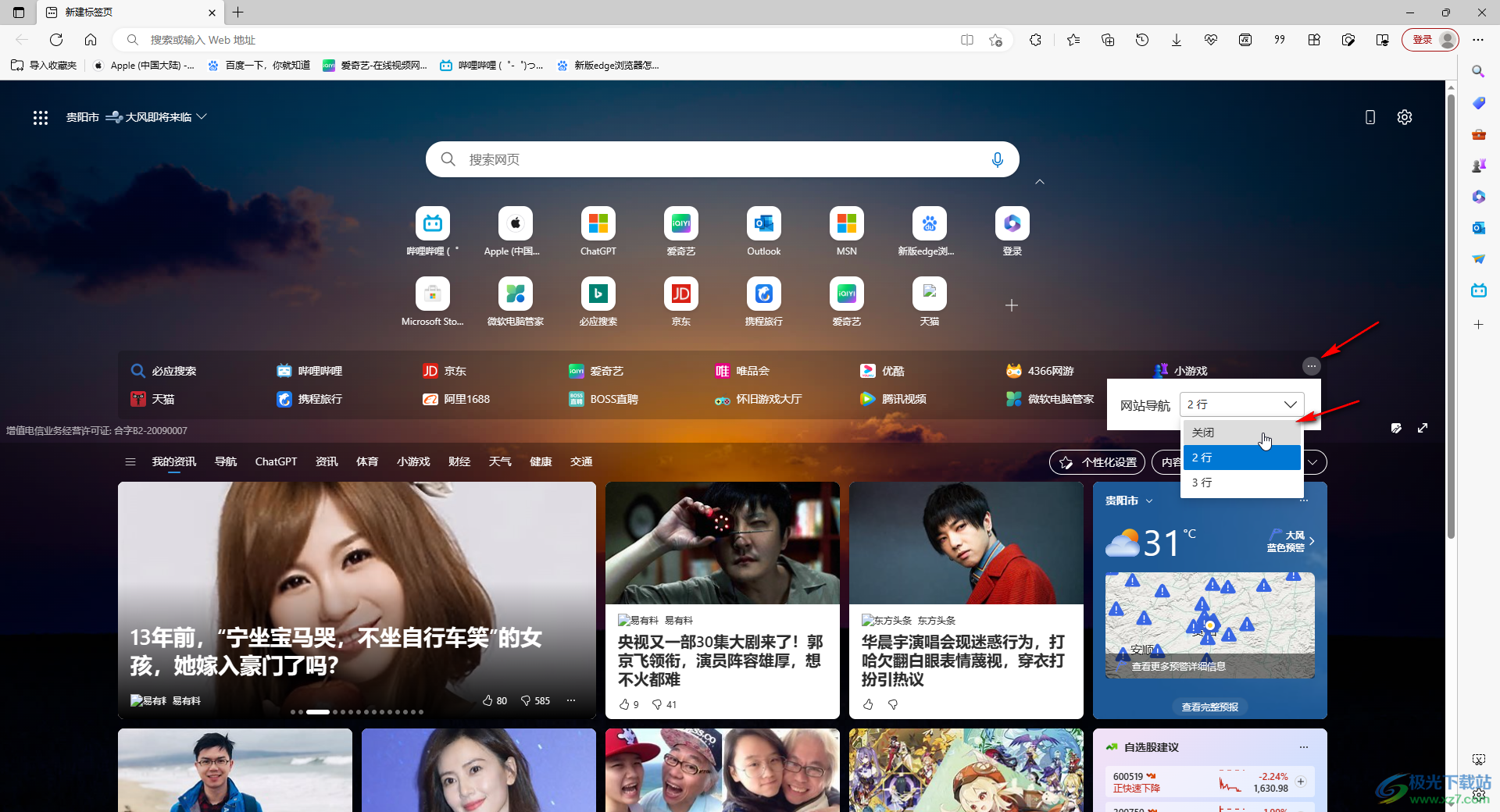
Task: Go to the browser home page
Action: click(x=91, y=40)
